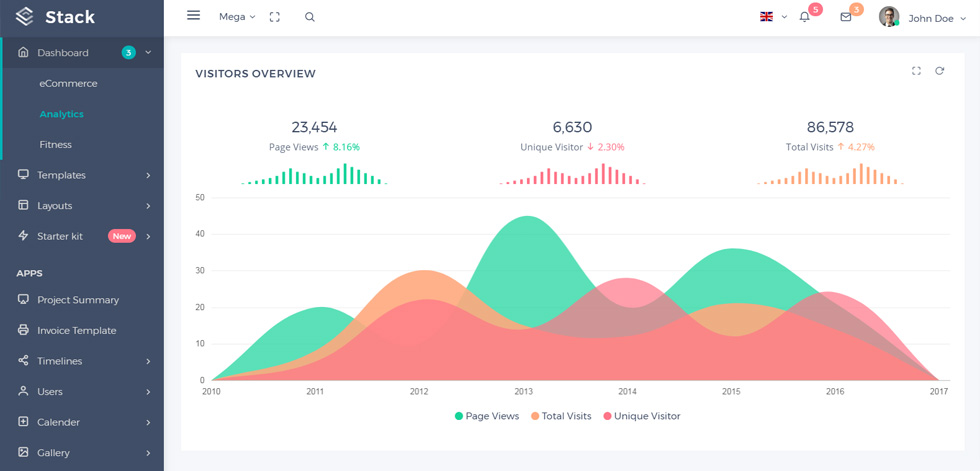Screen dimensions: 980x471
Task: Click the Stack logo icon
Action: (x=24, y=17)
